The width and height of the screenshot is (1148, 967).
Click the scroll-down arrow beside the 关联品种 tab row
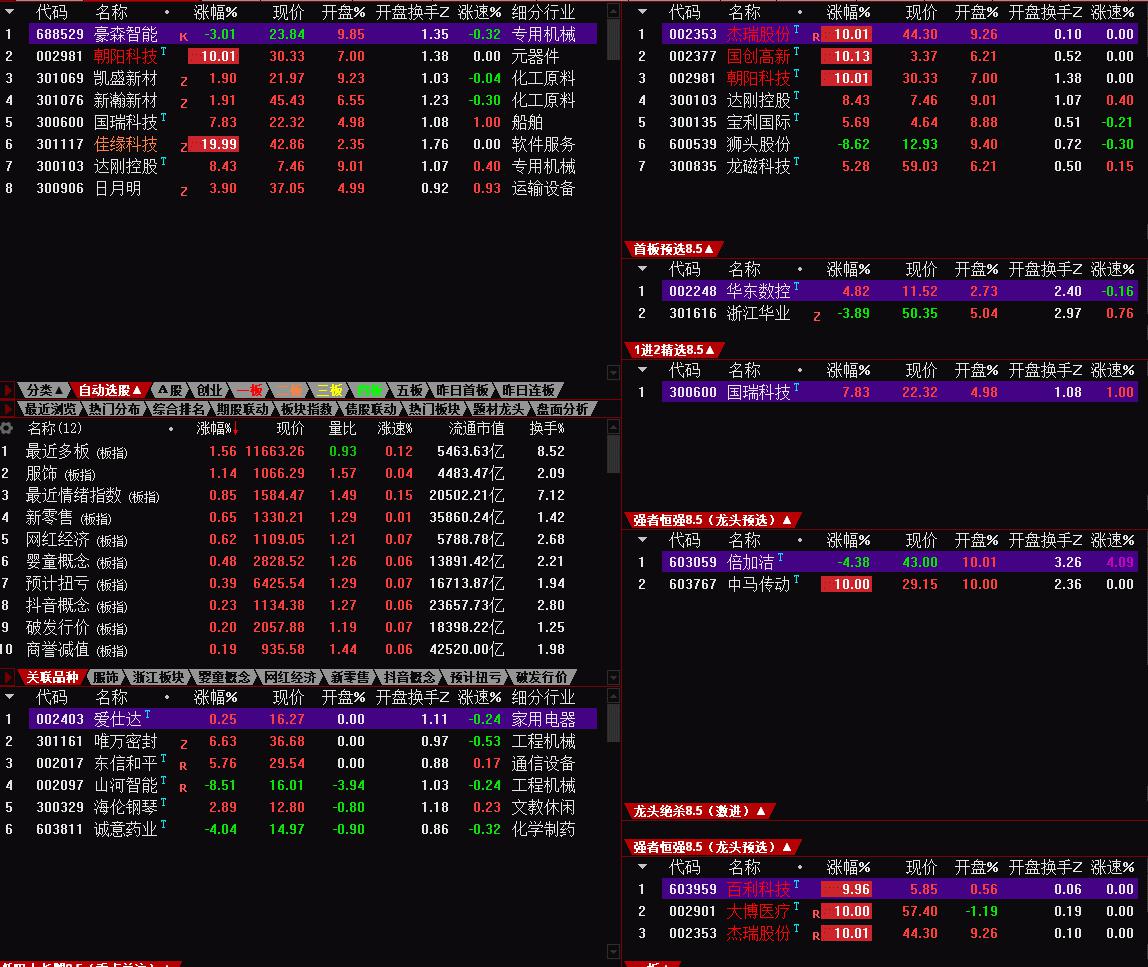(x=614, y=677)
